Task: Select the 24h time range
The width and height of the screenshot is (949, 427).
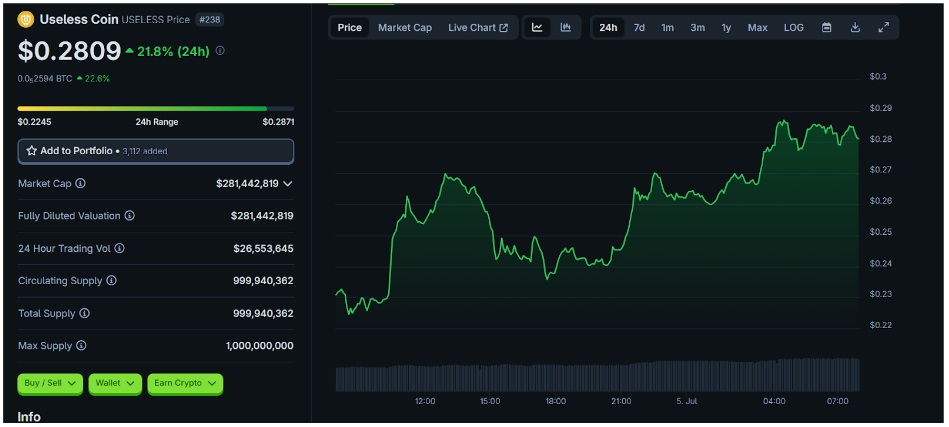Action: [x=608, y=28]
